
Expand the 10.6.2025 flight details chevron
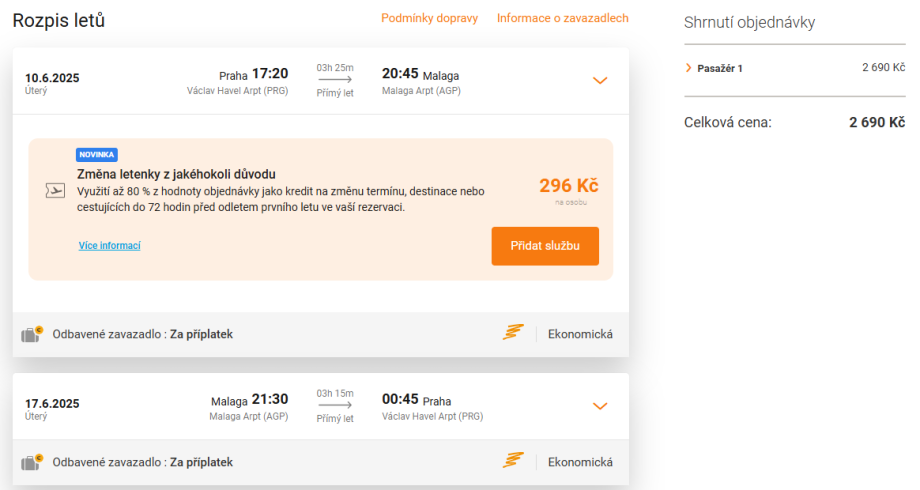click(x=600, y=80)
